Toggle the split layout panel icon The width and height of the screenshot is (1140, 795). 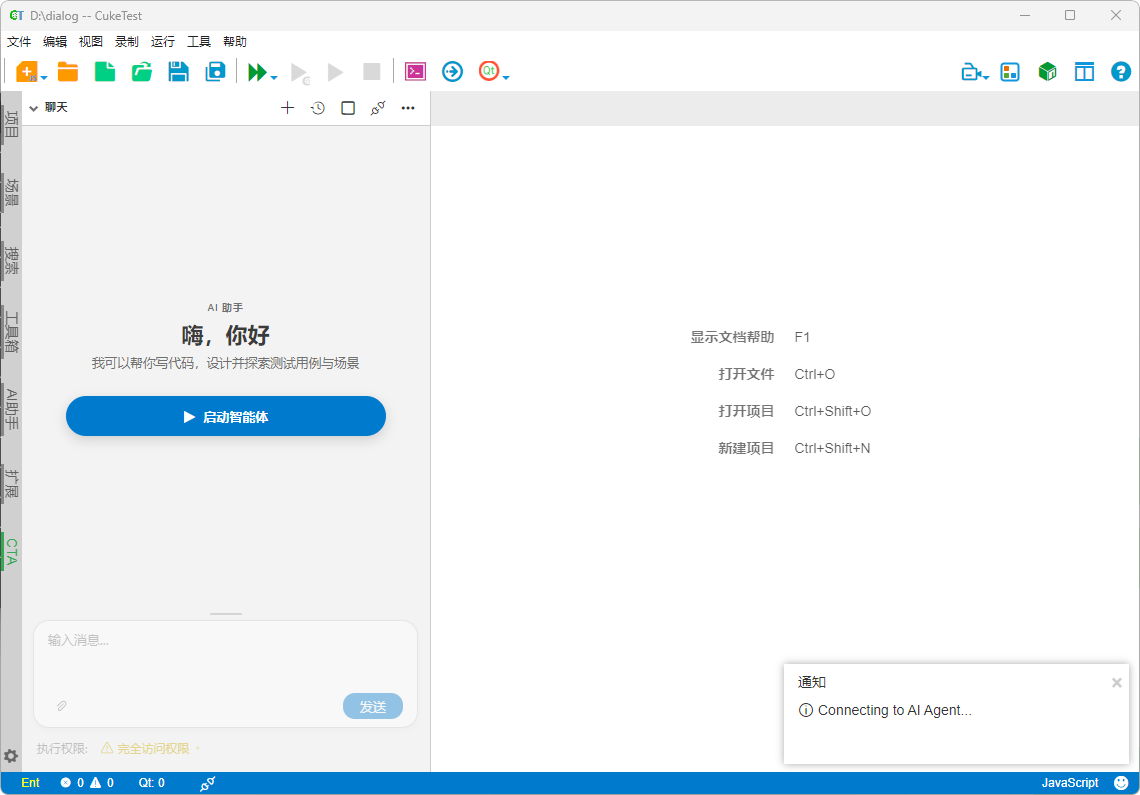click(x=1084, y=72)
